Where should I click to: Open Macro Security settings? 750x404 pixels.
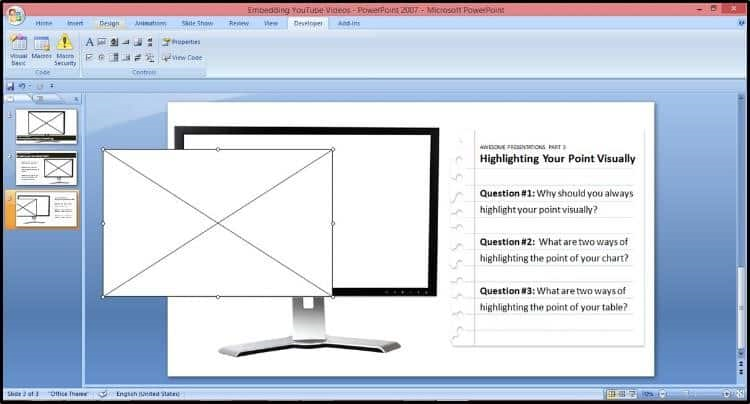pyautogui.click(x=65, y=49)
